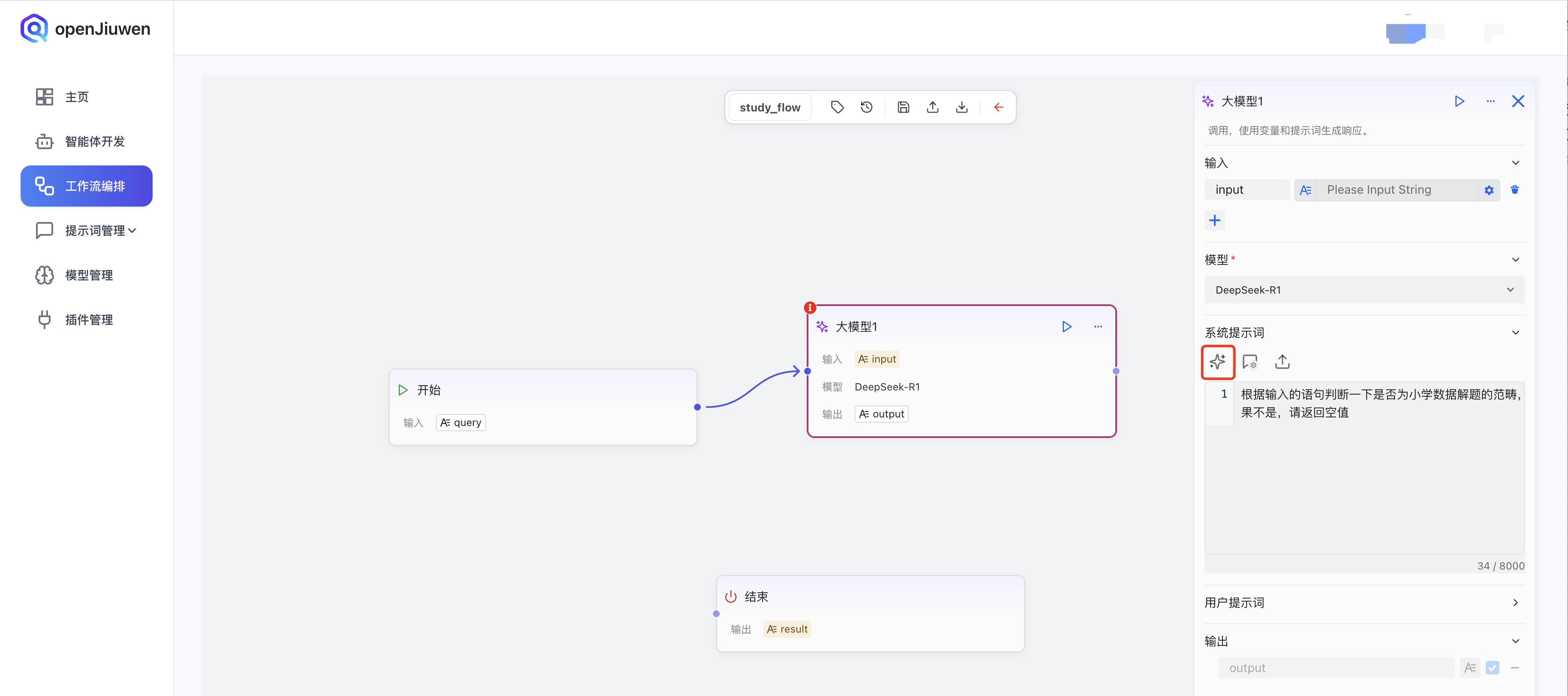1568x696 pixels.
Task: Save the workflow with floppy disk icon
Action: pyautogui.click(x=903, y=108)
